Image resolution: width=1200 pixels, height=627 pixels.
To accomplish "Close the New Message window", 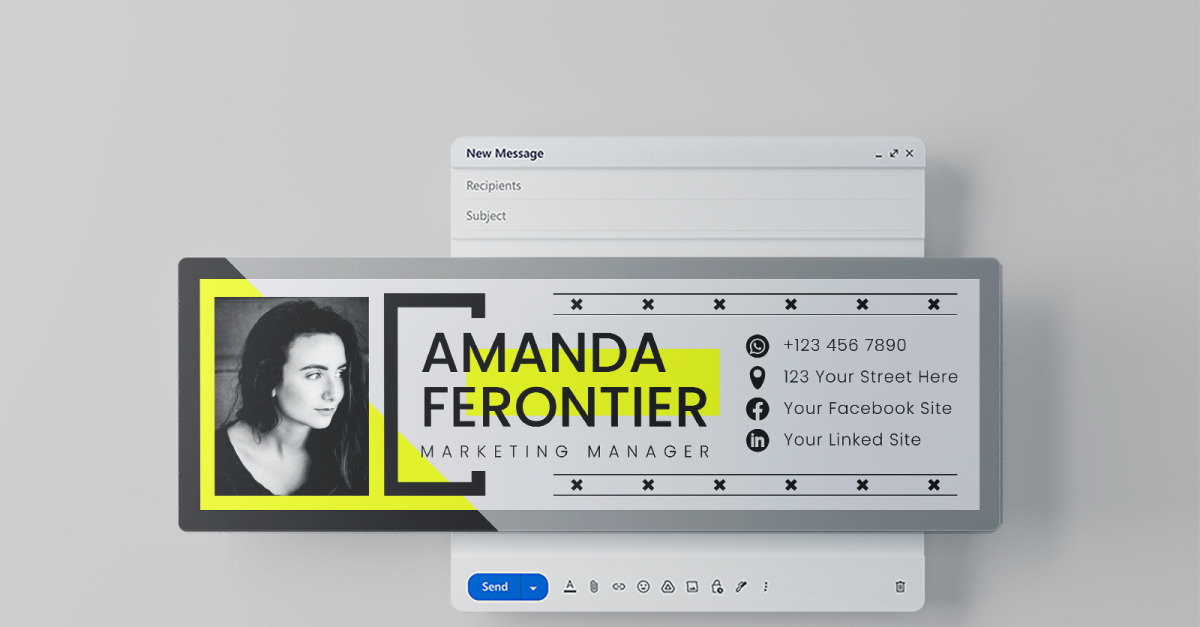I will 909,154.
